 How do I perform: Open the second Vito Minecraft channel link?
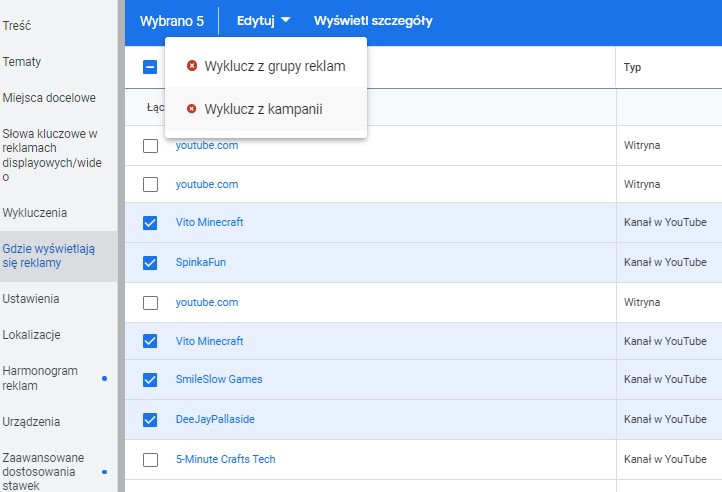click(210, 341)
